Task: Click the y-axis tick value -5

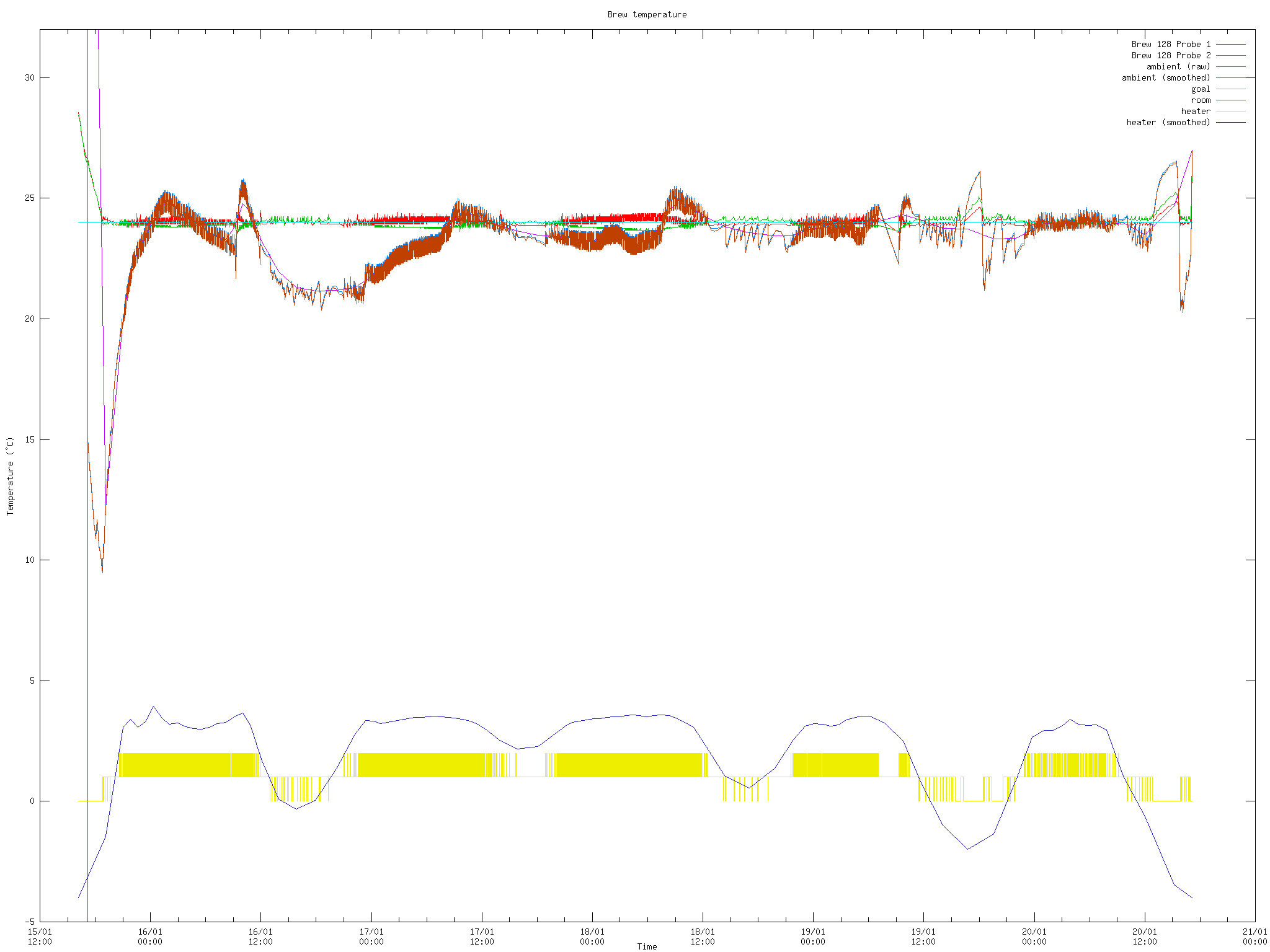Action: [30, 922]
